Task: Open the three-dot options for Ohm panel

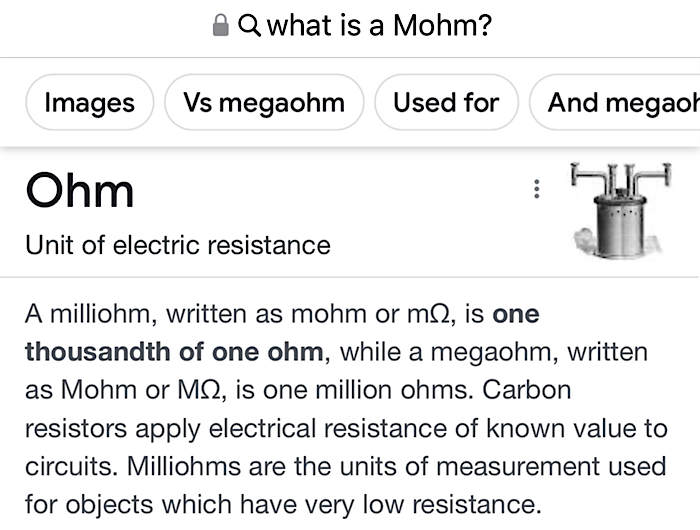Action: pyautogui.click(x=537, y=189)
